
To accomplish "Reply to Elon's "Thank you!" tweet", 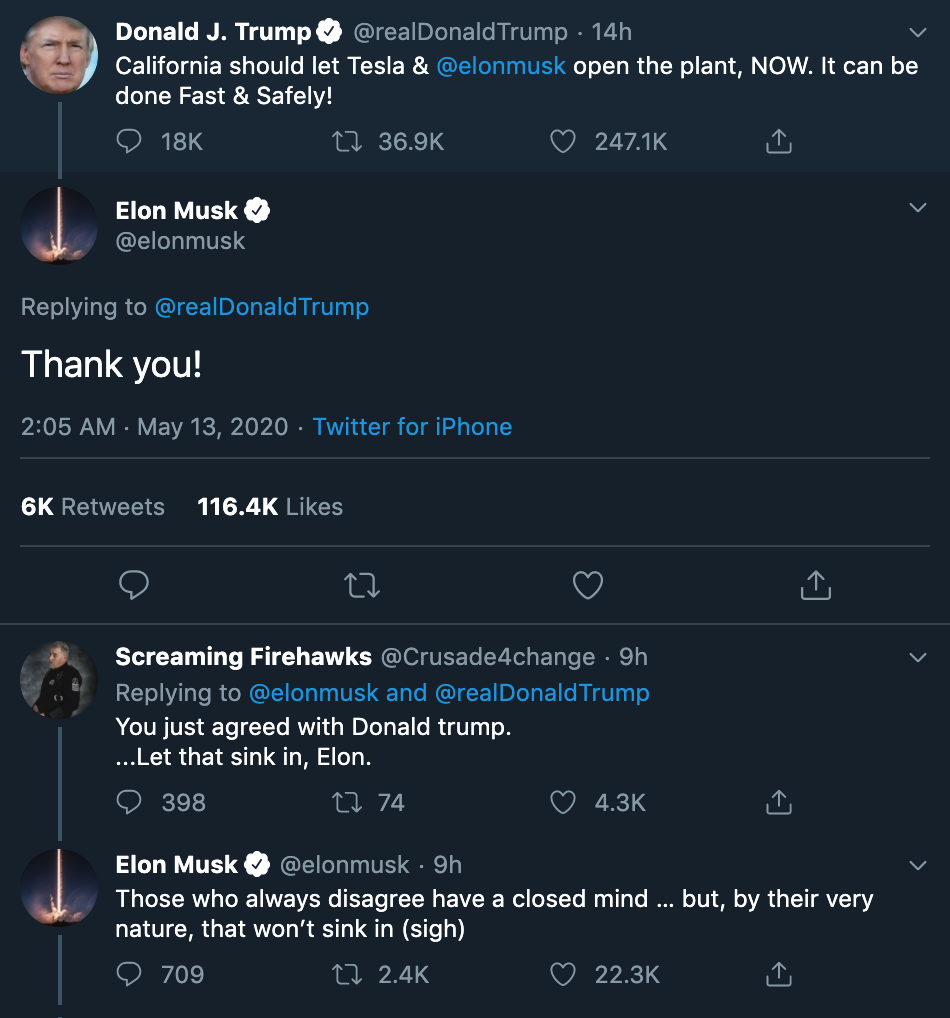I will tap(134, 585).
